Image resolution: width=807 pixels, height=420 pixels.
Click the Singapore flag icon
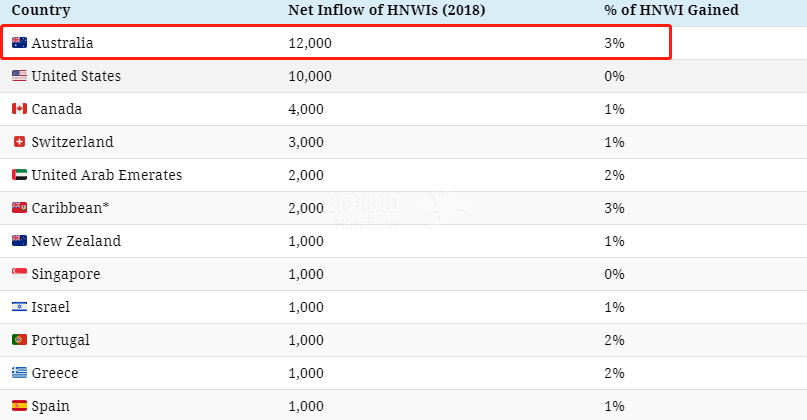(19, 274)
